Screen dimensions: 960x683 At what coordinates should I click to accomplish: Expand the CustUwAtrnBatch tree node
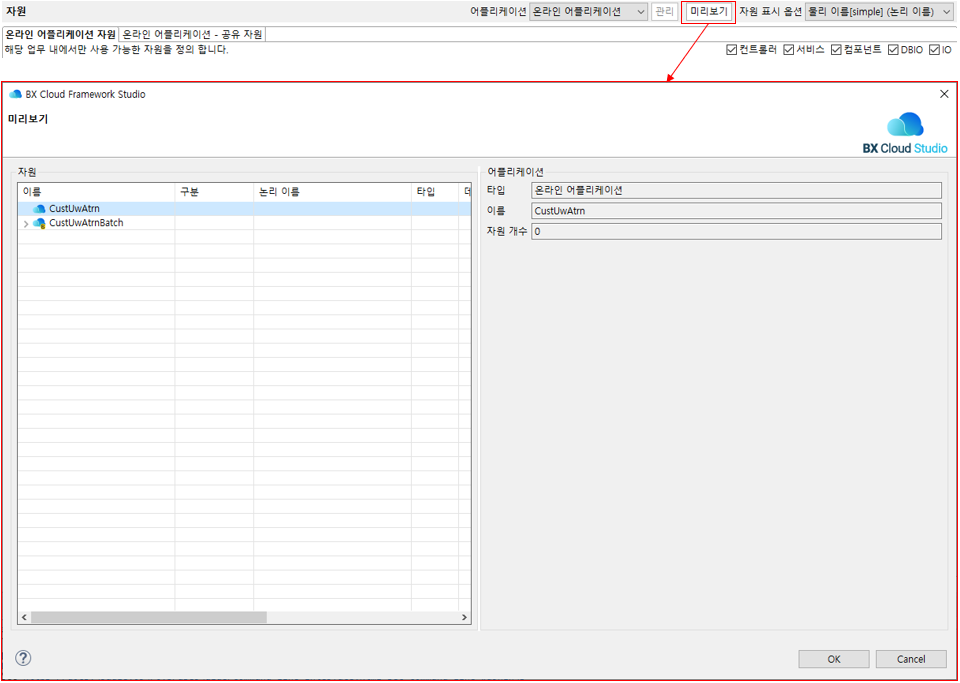(25, 223)
